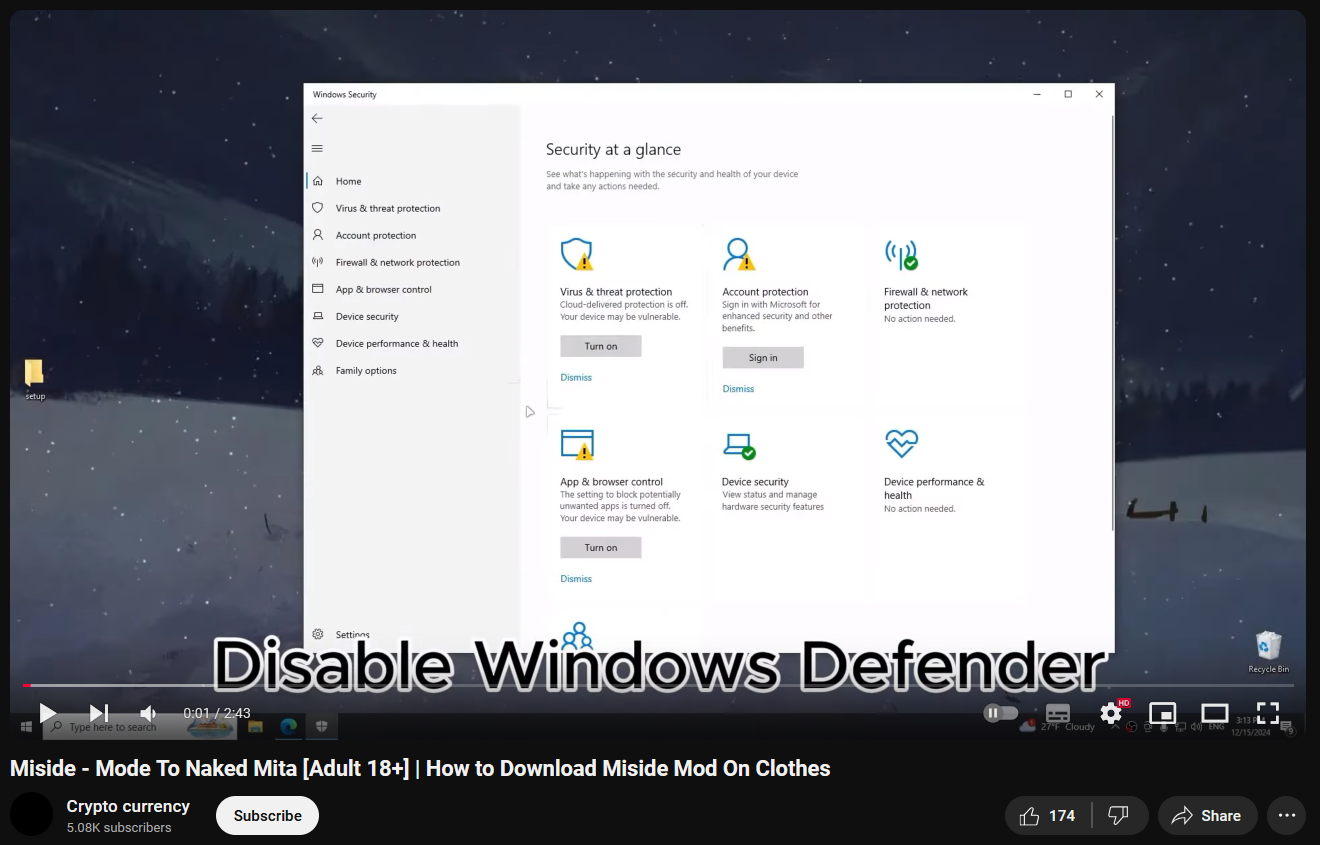
Task: Dislike the video
Action: [1120, 816]
